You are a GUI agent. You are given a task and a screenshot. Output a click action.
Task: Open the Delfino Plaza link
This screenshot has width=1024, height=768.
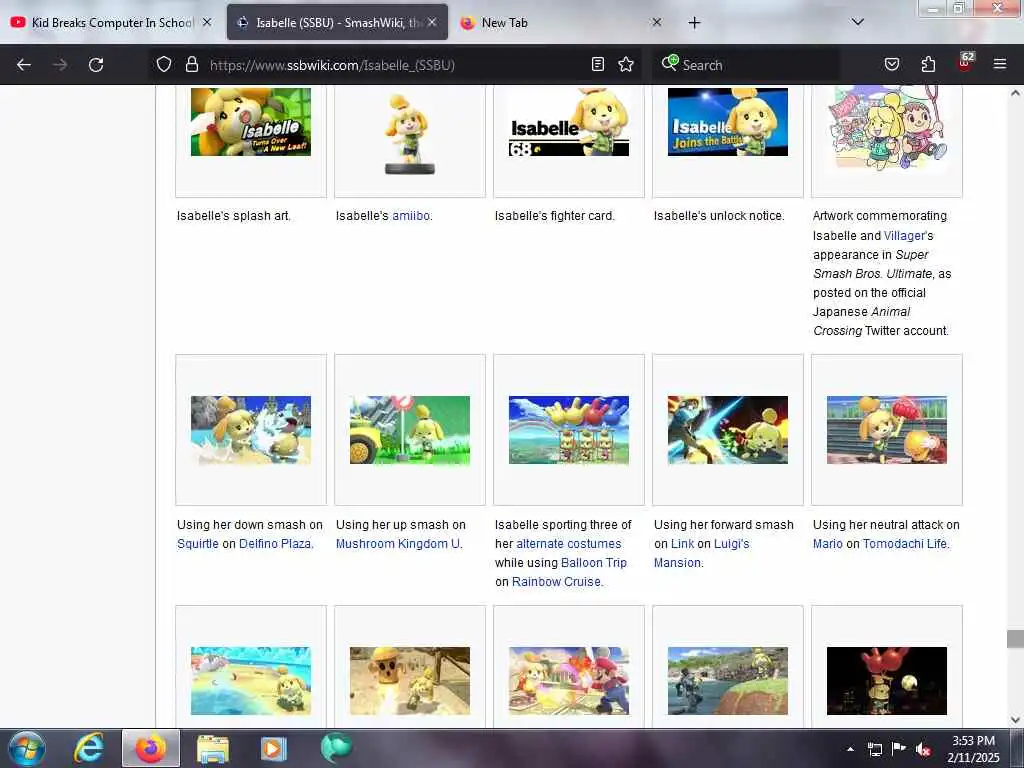pos(275,543)
